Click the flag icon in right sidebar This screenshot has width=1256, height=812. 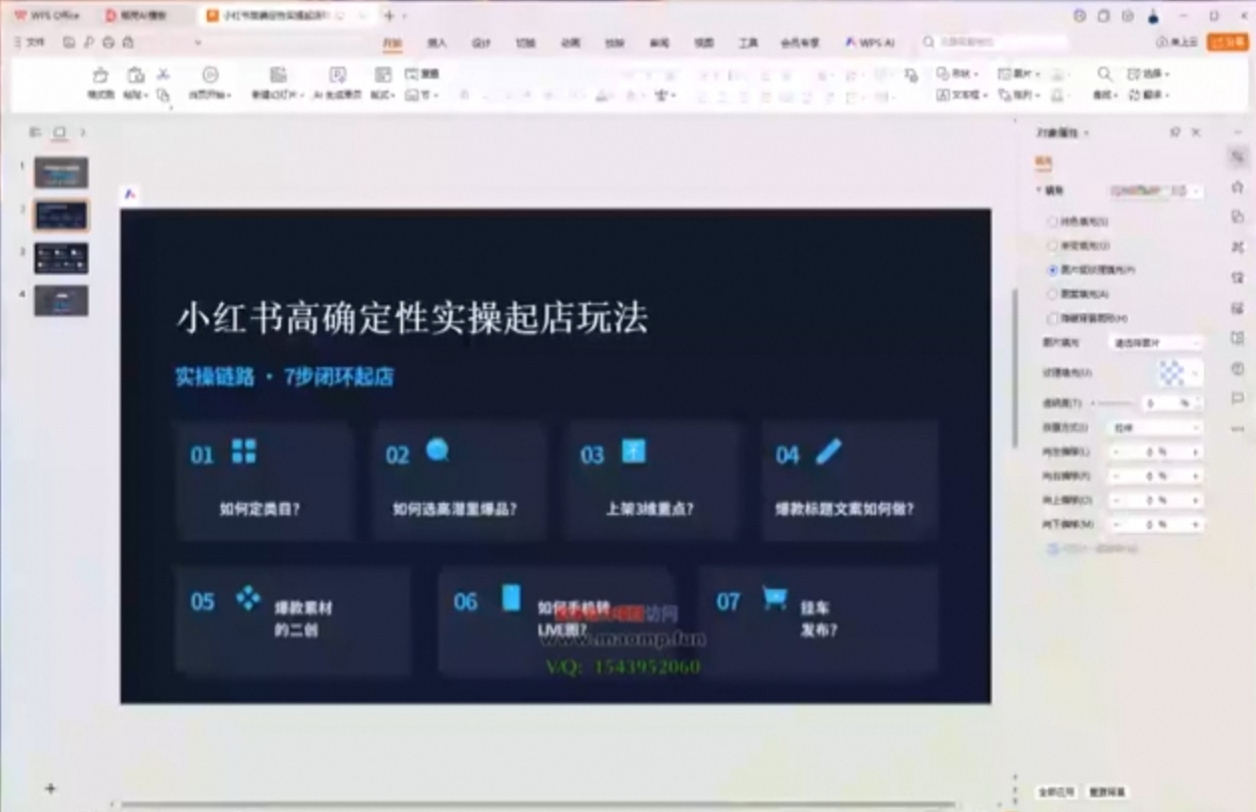coord(1238,398)
